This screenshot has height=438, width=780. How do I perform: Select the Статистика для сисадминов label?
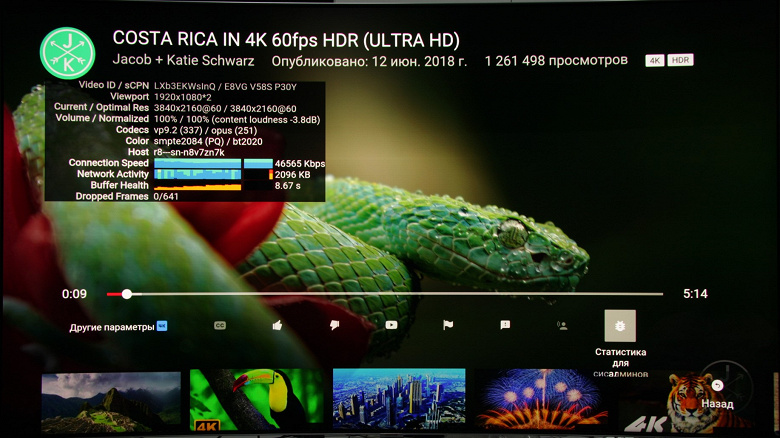point(620,363)
